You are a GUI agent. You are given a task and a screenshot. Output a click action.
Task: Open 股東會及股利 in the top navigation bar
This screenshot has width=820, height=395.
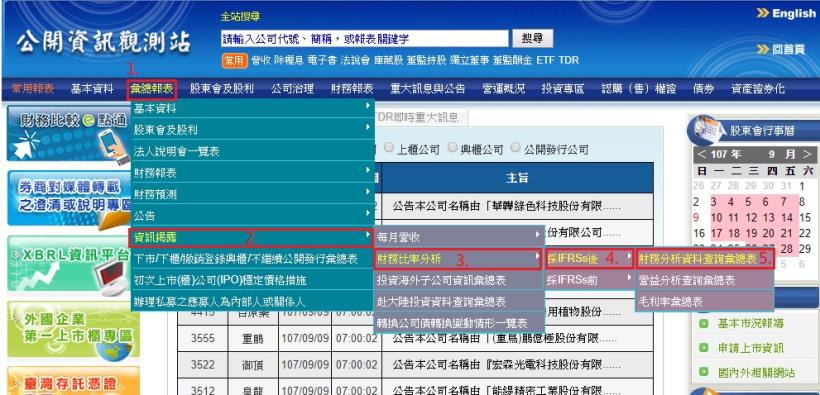point(222,89)
